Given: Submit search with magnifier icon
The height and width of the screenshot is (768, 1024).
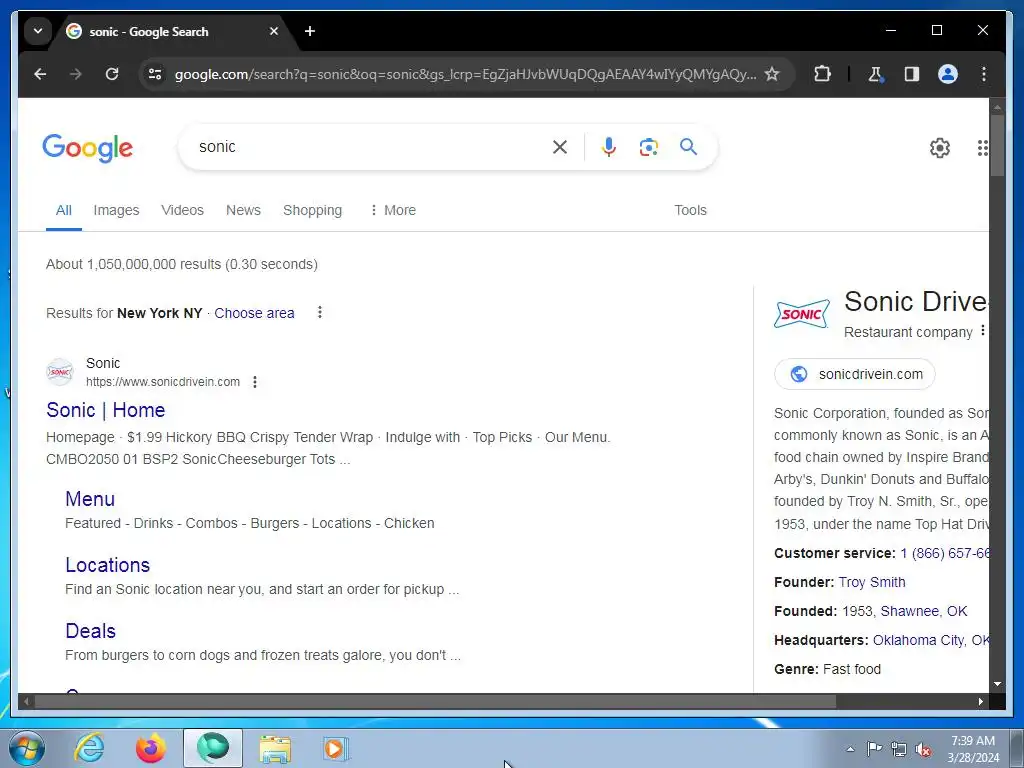Looking at the screenshot, I should (688, 147).
